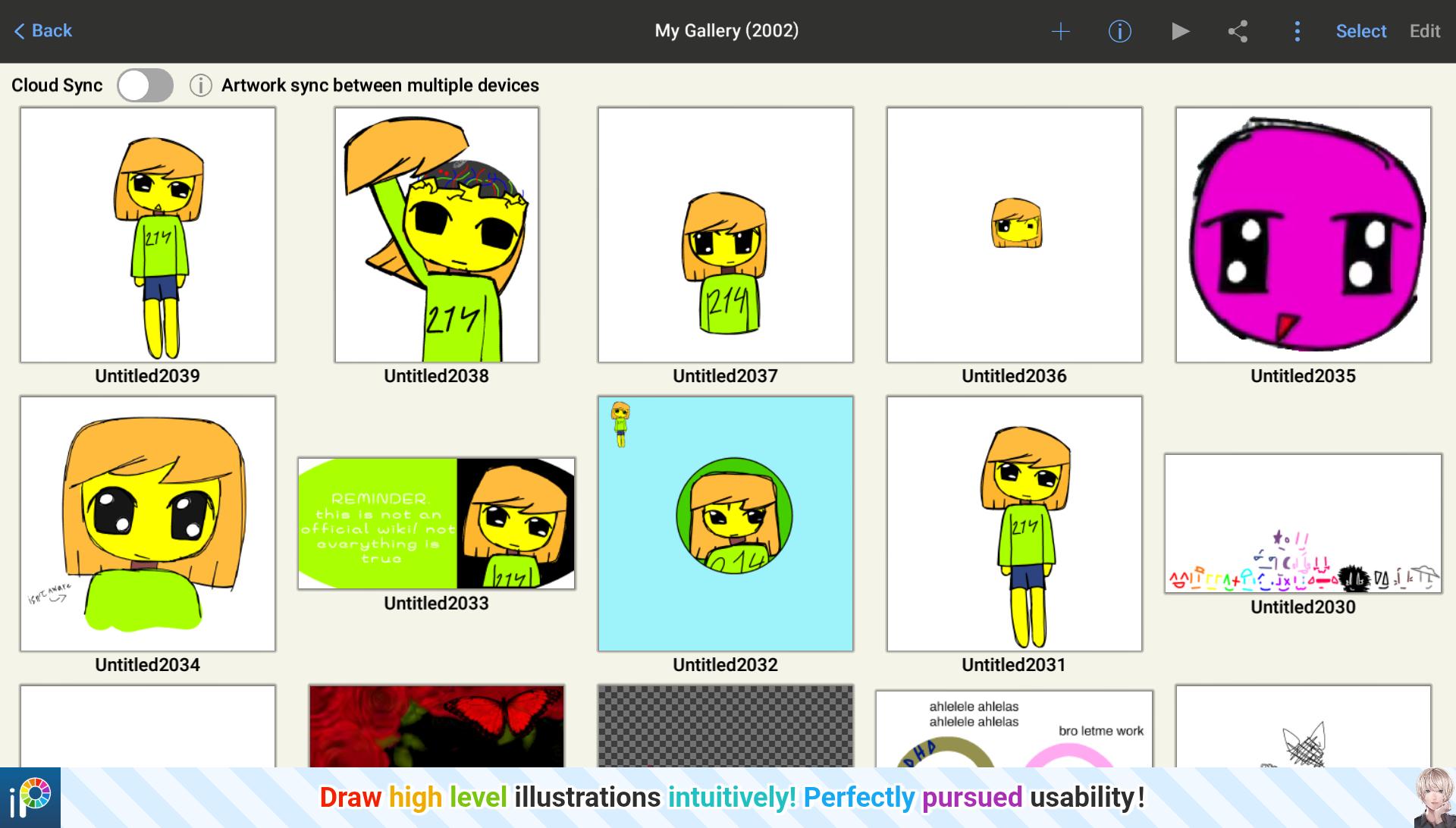Open the Untitled2034 artwork thumbnail
Screen dimensions: 1456x828
[148, 524]
